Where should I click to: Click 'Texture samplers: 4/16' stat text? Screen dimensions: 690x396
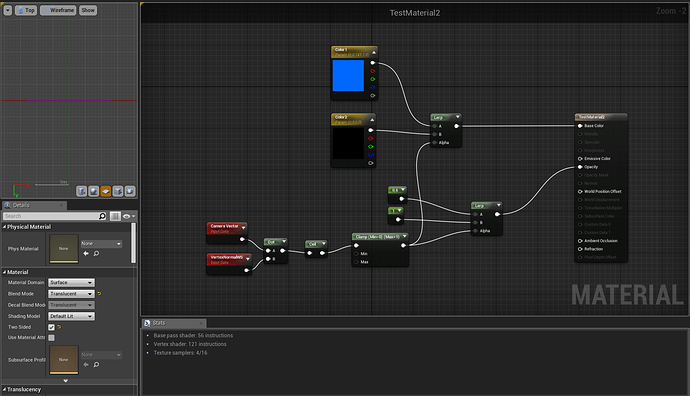coord(180,352)
